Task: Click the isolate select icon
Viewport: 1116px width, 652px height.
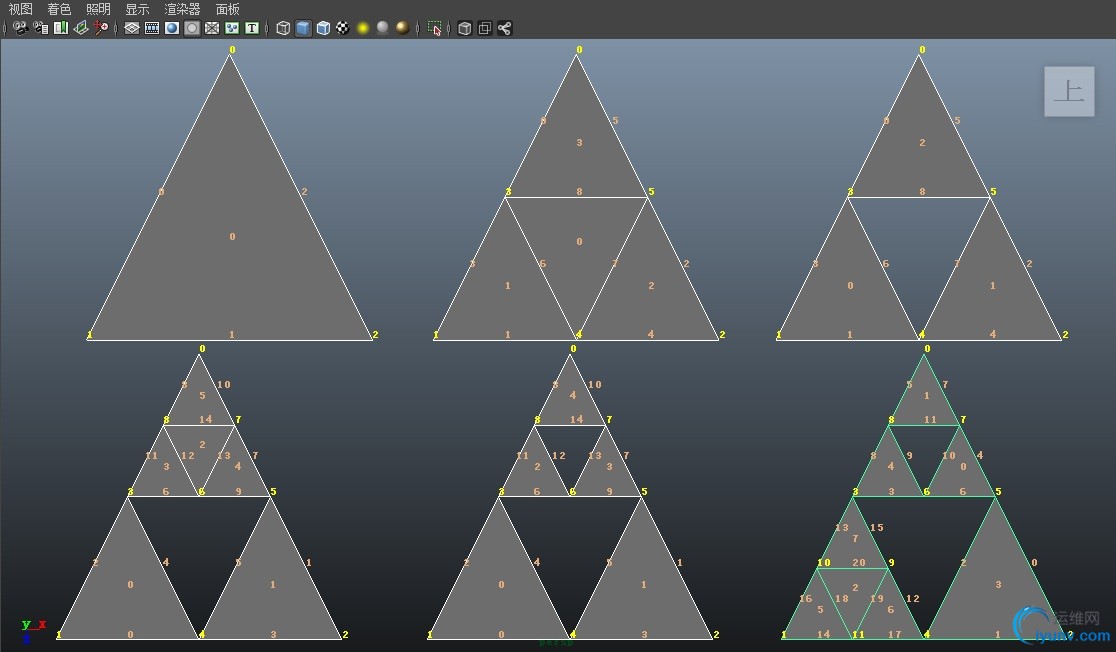Action: 434,28
